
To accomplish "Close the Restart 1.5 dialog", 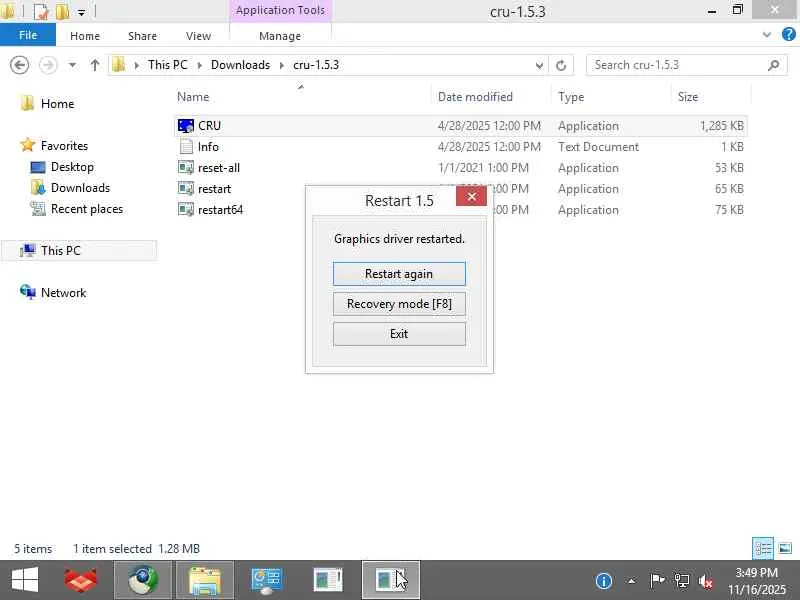I will tap(471, 196).
